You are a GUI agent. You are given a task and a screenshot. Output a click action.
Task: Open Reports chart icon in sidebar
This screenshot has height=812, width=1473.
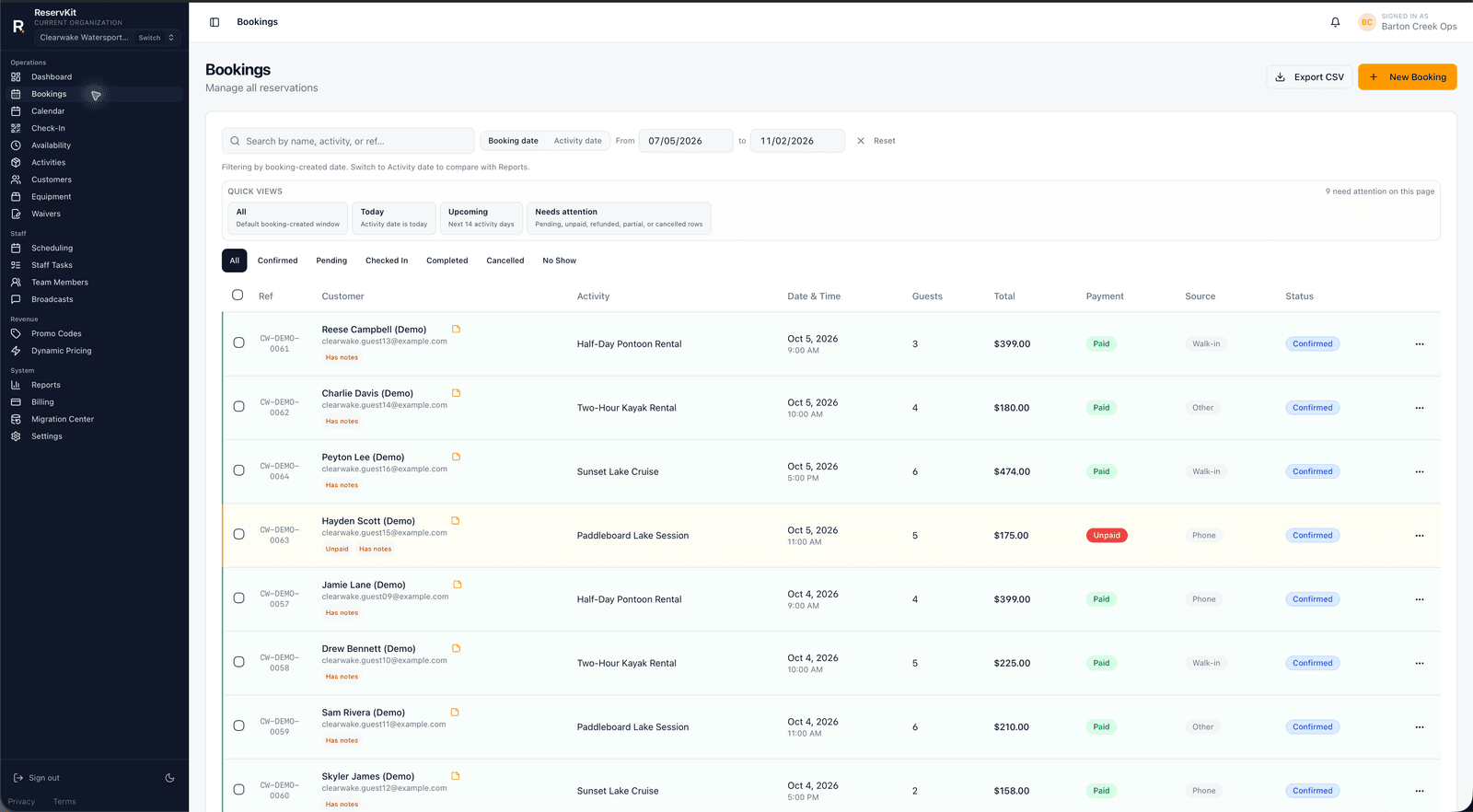tap(16, 385)
